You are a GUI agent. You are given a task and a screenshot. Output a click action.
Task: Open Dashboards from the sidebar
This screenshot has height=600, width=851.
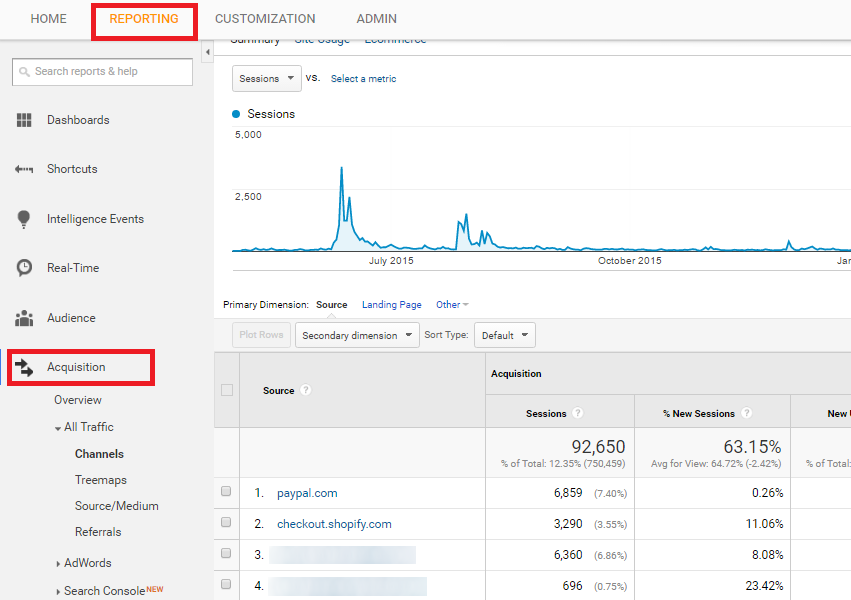coord(73,120)
